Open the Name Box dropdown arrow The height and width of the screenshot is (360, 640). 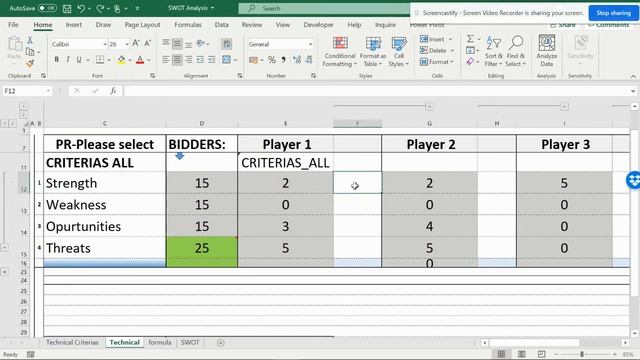click(48, 91)
